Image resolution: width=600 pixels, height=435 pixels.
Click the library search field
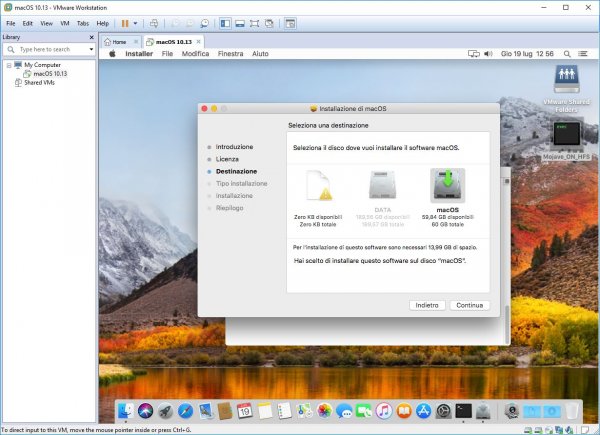coord(49,49)
